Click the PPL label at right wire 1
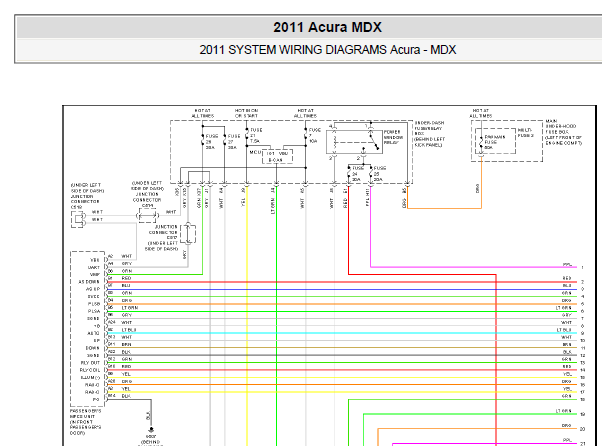This screenshot has width=602, height=446. pos(567,264)
